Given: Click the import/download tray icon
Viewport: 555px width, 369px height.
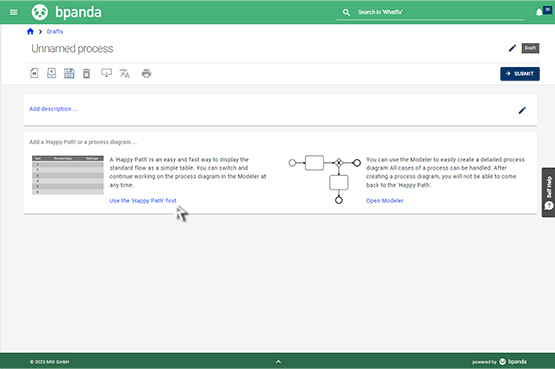Looking at the screenshot, I should 52,73.
